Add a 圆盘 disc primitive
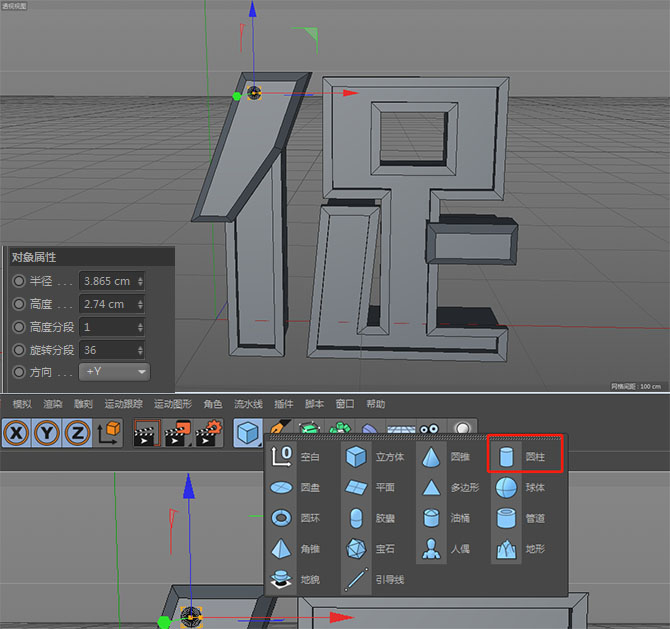This screenshot has width=670, height=629. click(296, 487)
